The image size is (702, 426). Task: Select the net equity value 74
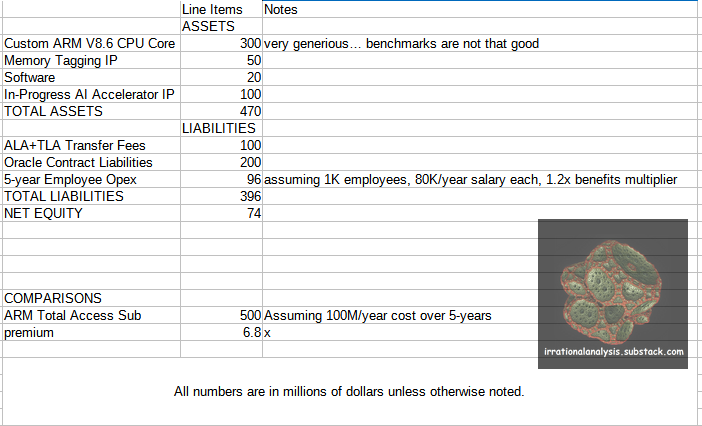221,213
